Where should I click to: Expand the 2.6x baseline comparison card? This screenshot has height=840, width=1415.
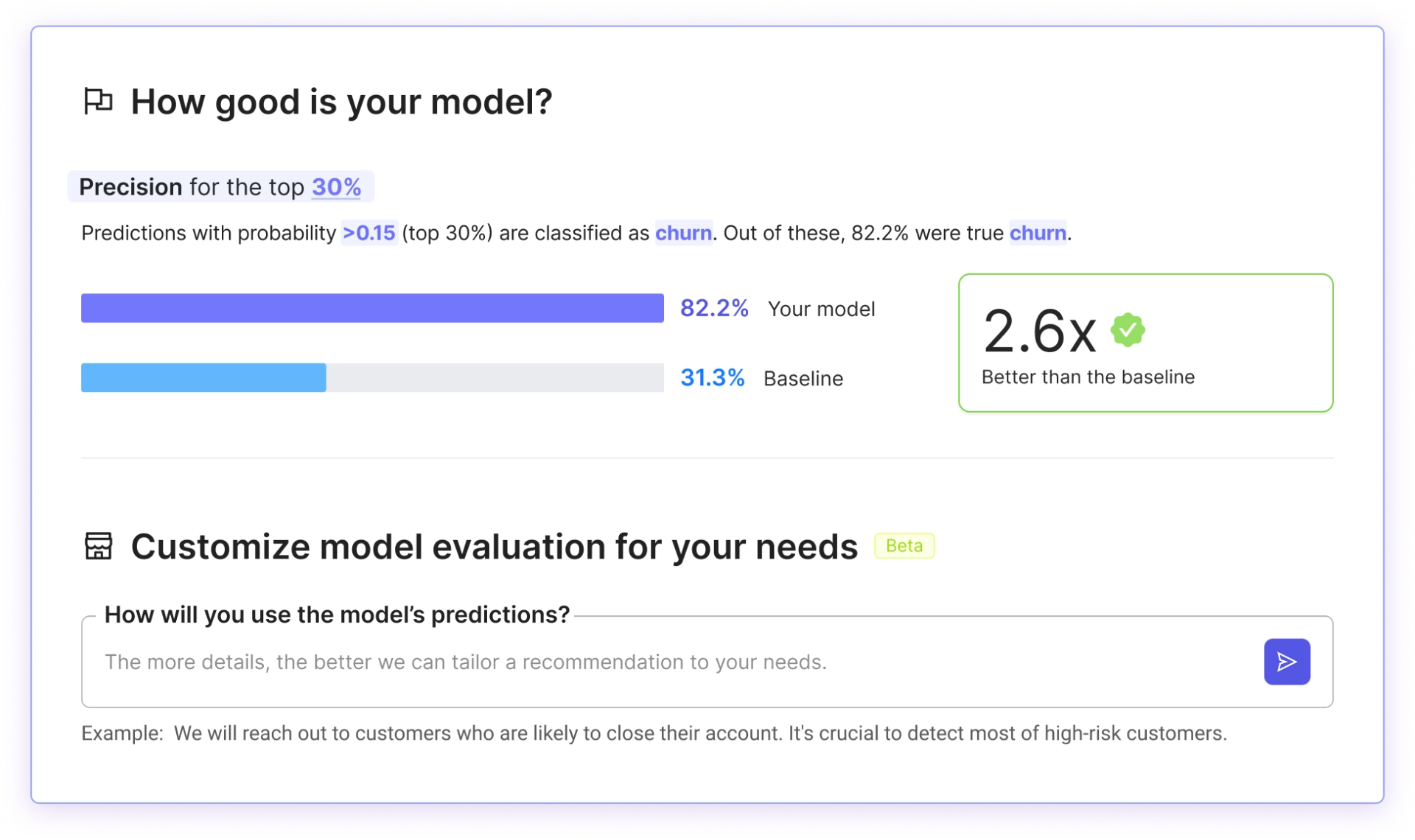[1145, 343]
